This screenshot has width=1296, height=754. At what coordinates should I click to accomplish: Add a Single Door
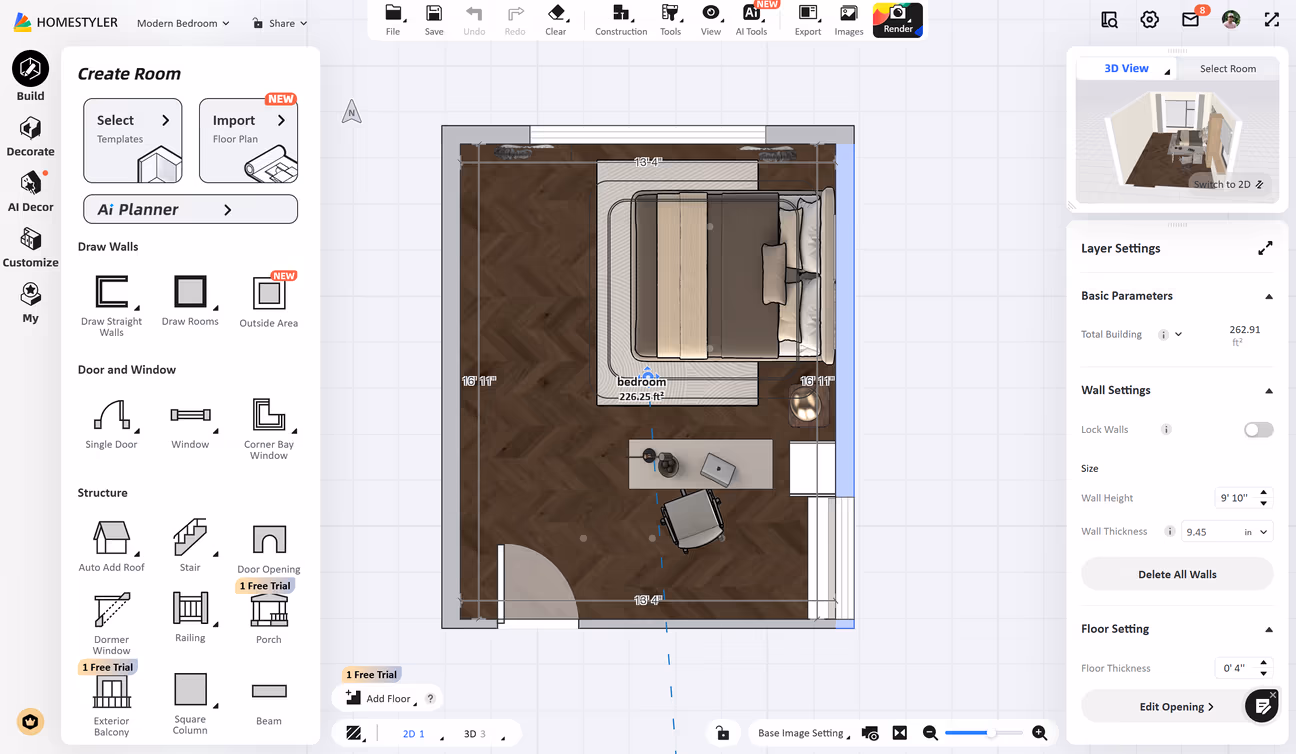click(112, 424)
